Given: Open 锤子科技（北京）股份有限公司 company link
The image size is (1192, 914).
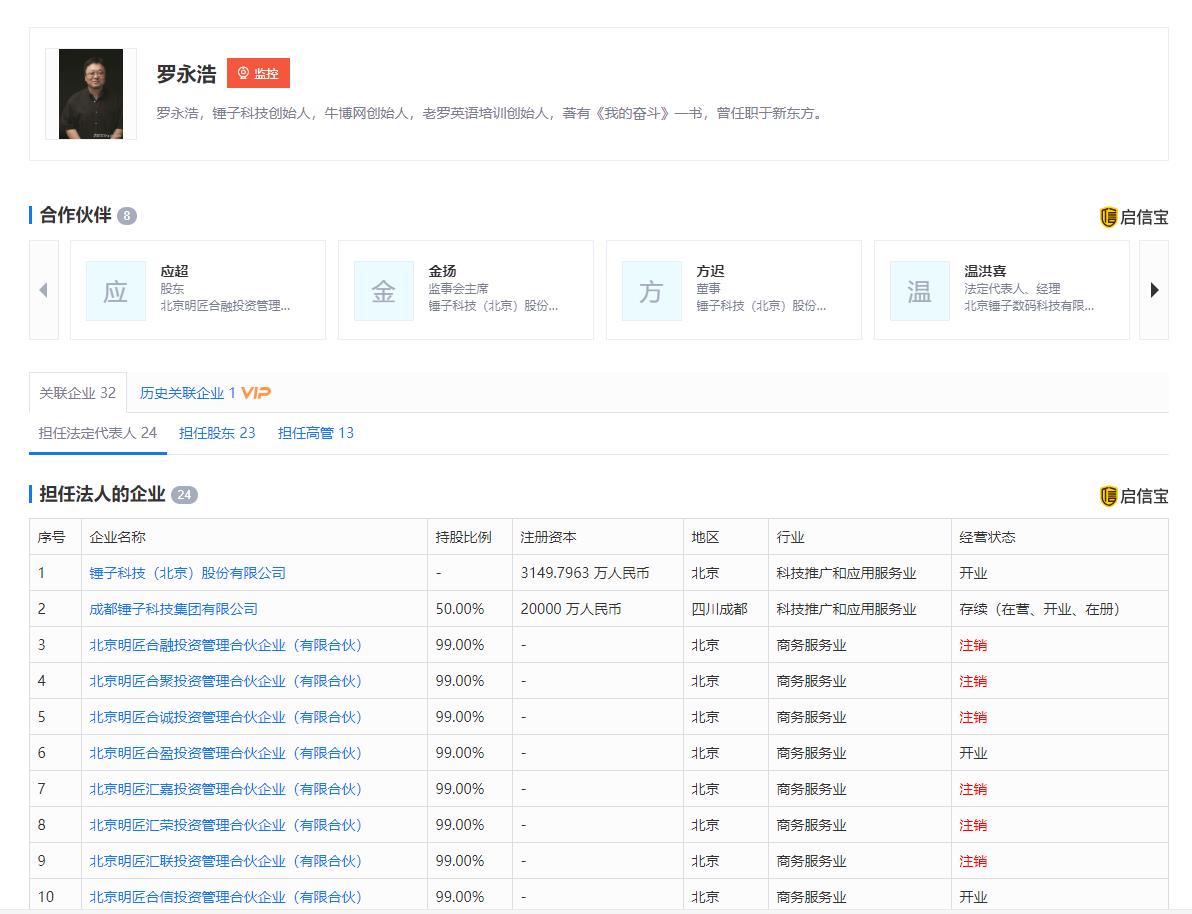Looking at the screenshot, I should 188,573.
